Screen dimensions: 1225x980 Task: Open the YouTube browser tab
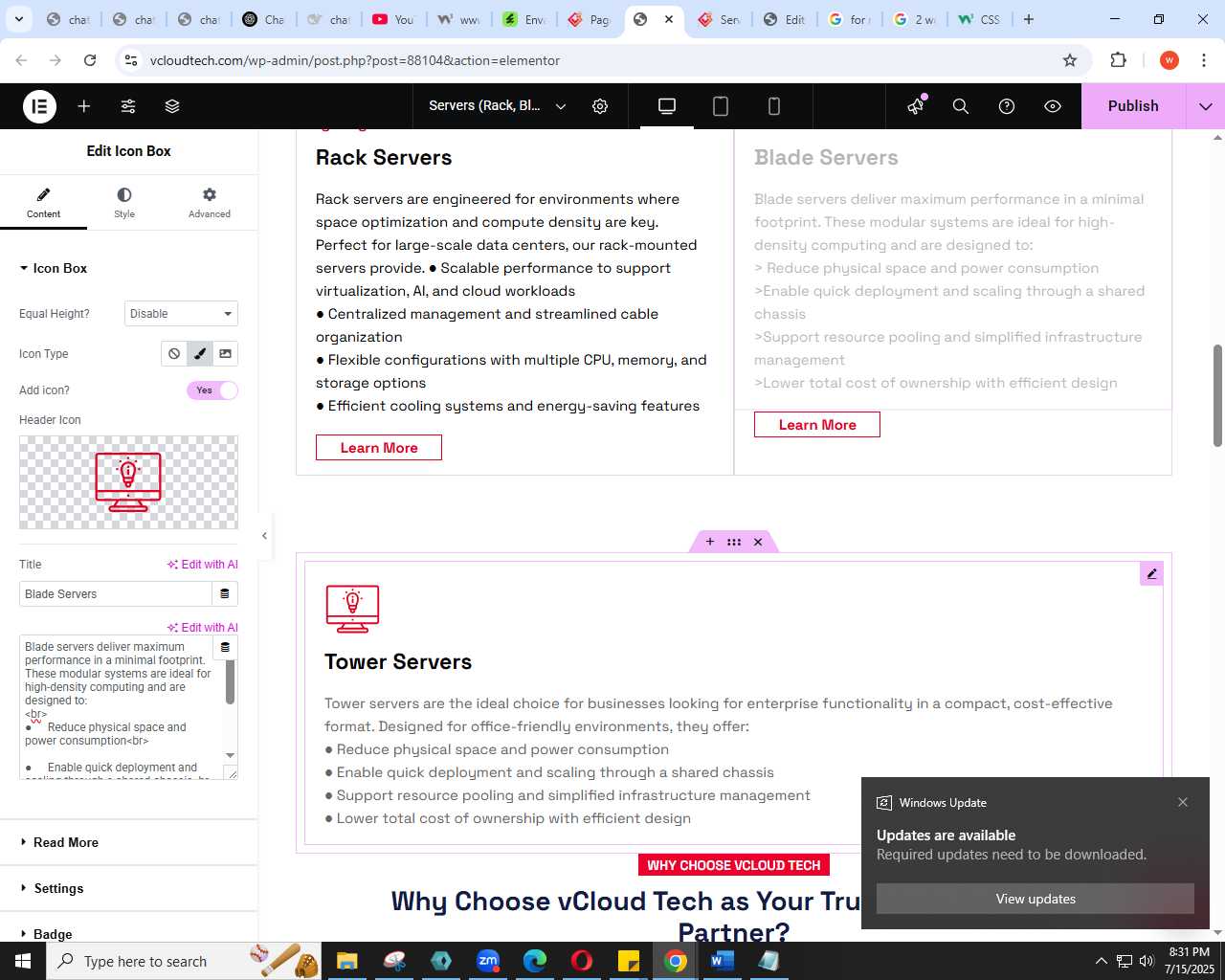click(392, 19)
